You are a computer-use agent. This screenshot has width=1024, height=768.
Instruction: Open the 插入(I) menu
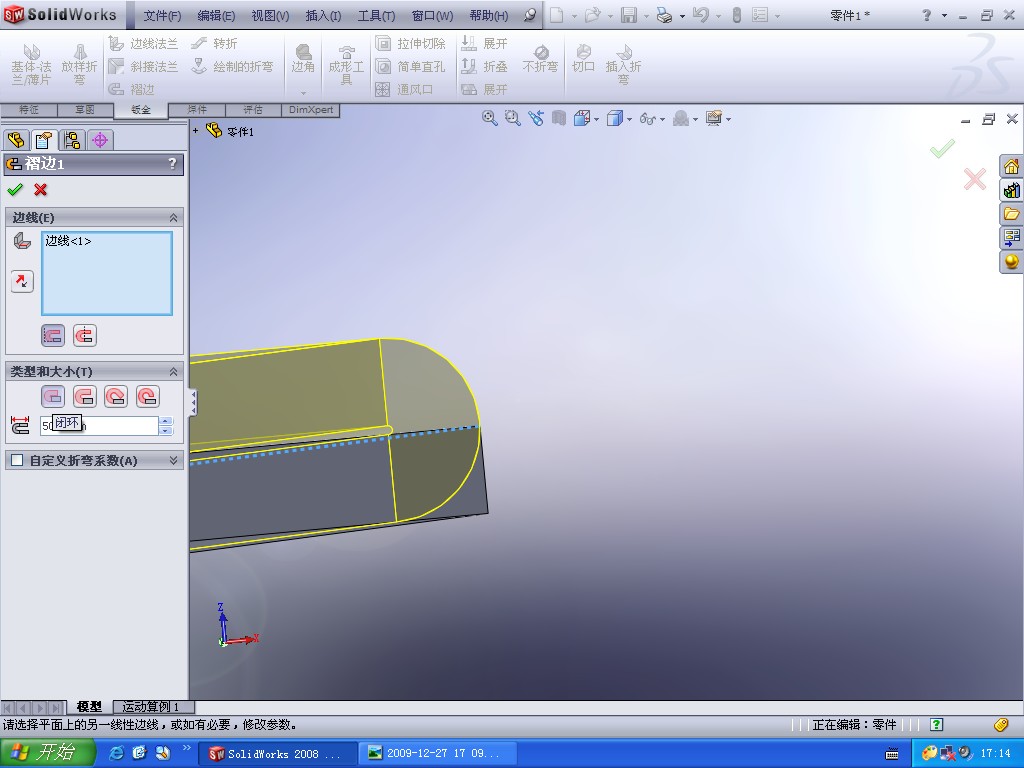323,16
